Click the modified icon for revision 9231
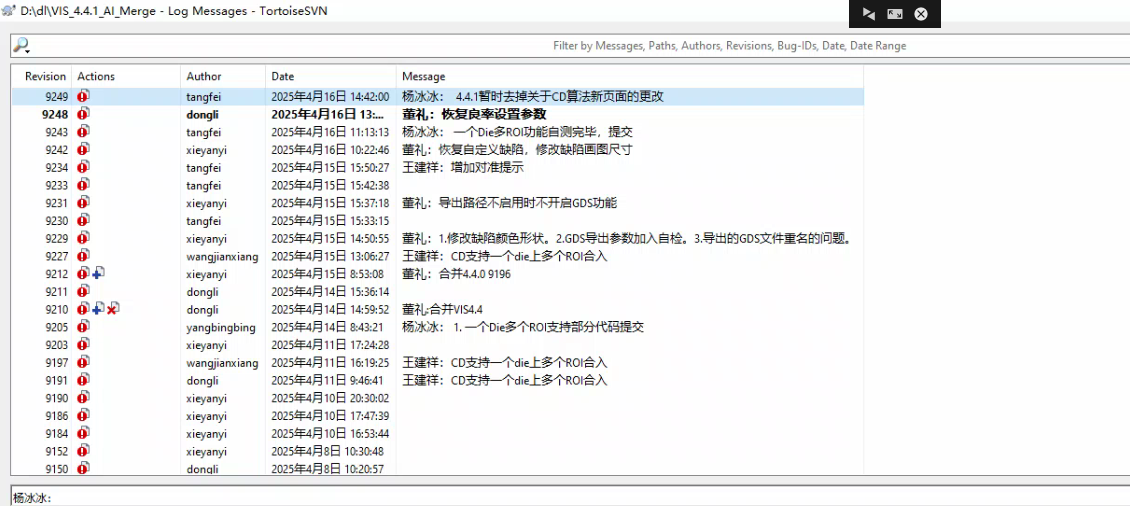This screenshot has height=506, width=1130. (83, 203)
